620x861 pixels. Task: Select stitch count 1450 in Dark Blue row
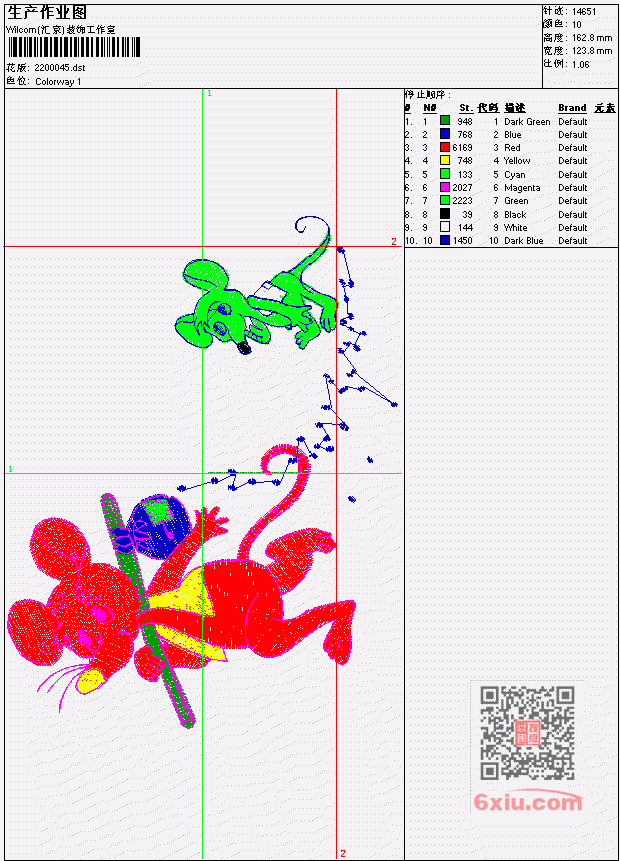click(462, 241)
